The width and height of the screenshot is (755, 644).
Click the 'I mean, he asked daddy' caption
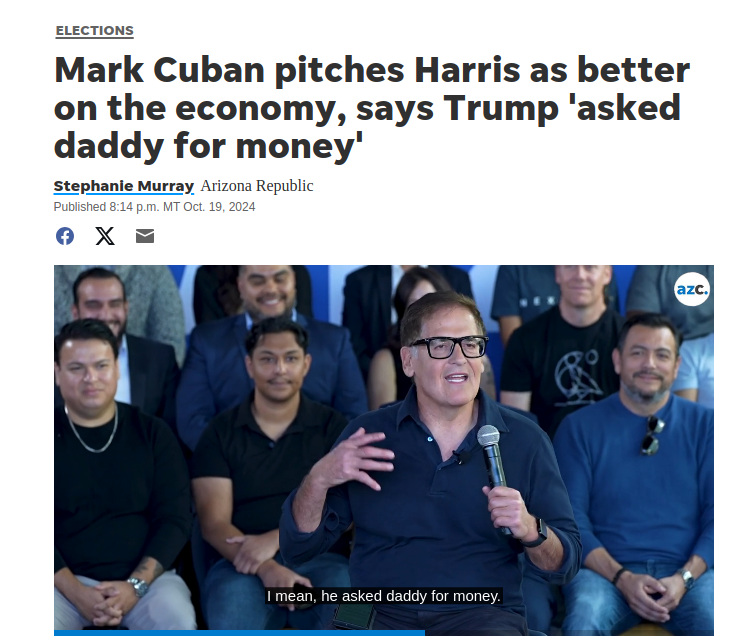384,596
